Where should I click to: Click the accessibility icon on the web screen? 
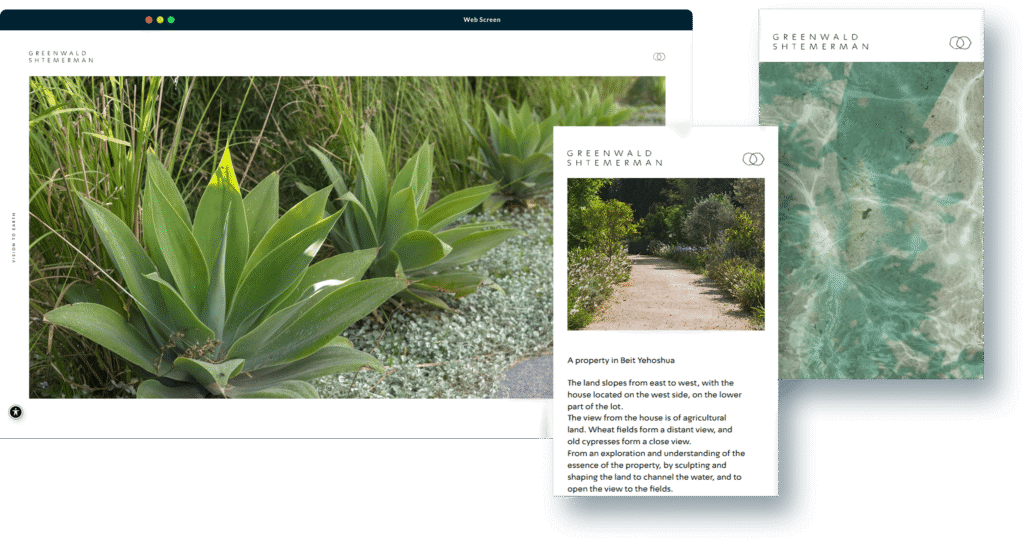coord(16,411)
